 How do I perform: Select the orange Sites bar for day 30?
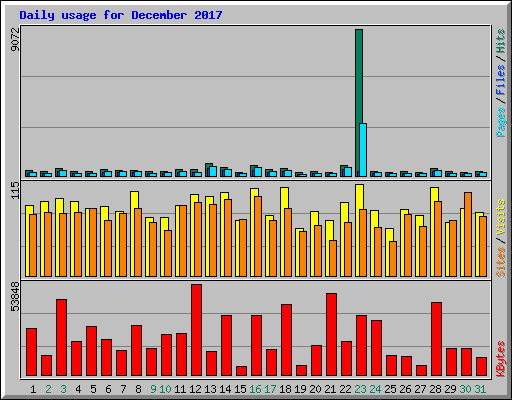pyautogui.click(x=468, y=234)
